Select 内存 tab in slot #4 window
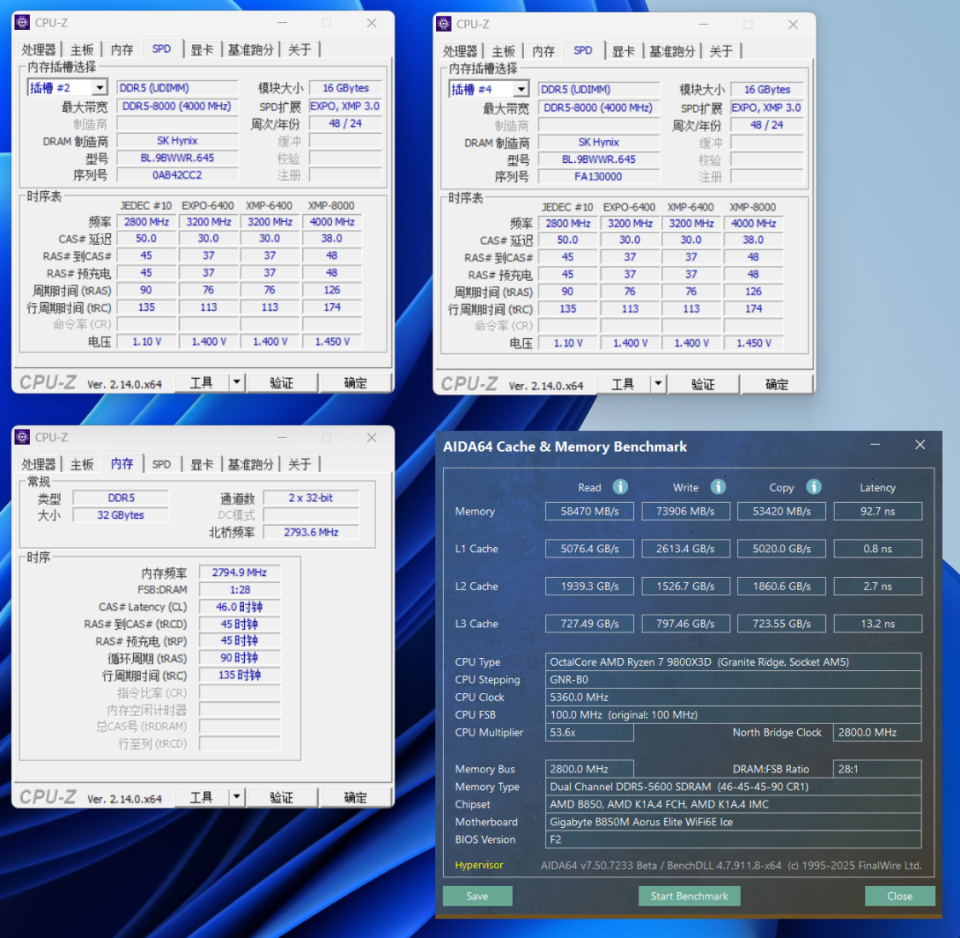The width and height of the screenshot is (960, 938). pyautogui.click(x=543, y=51)
